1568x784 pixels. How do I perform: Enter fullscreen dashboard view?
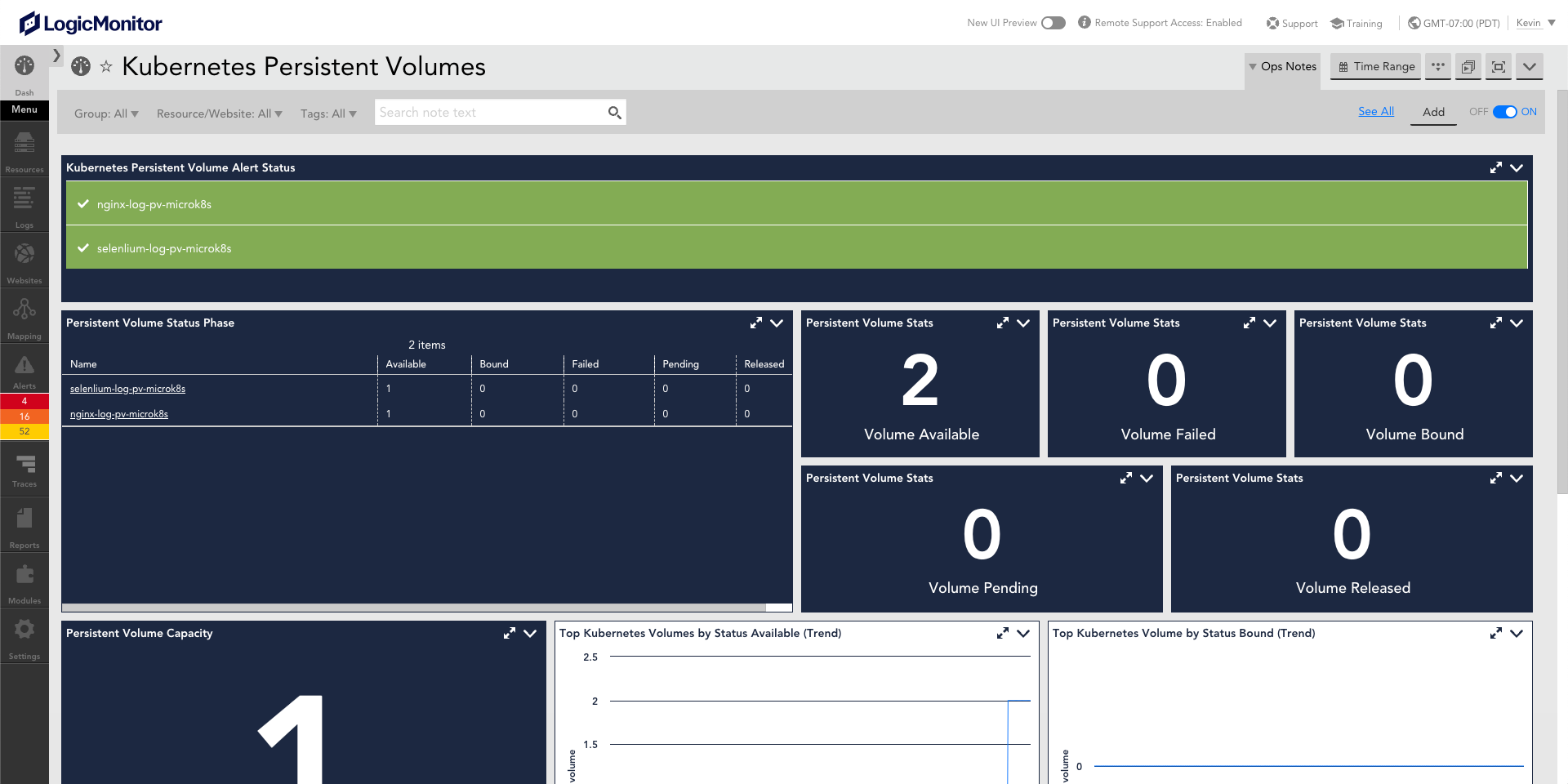point(1499,66)
